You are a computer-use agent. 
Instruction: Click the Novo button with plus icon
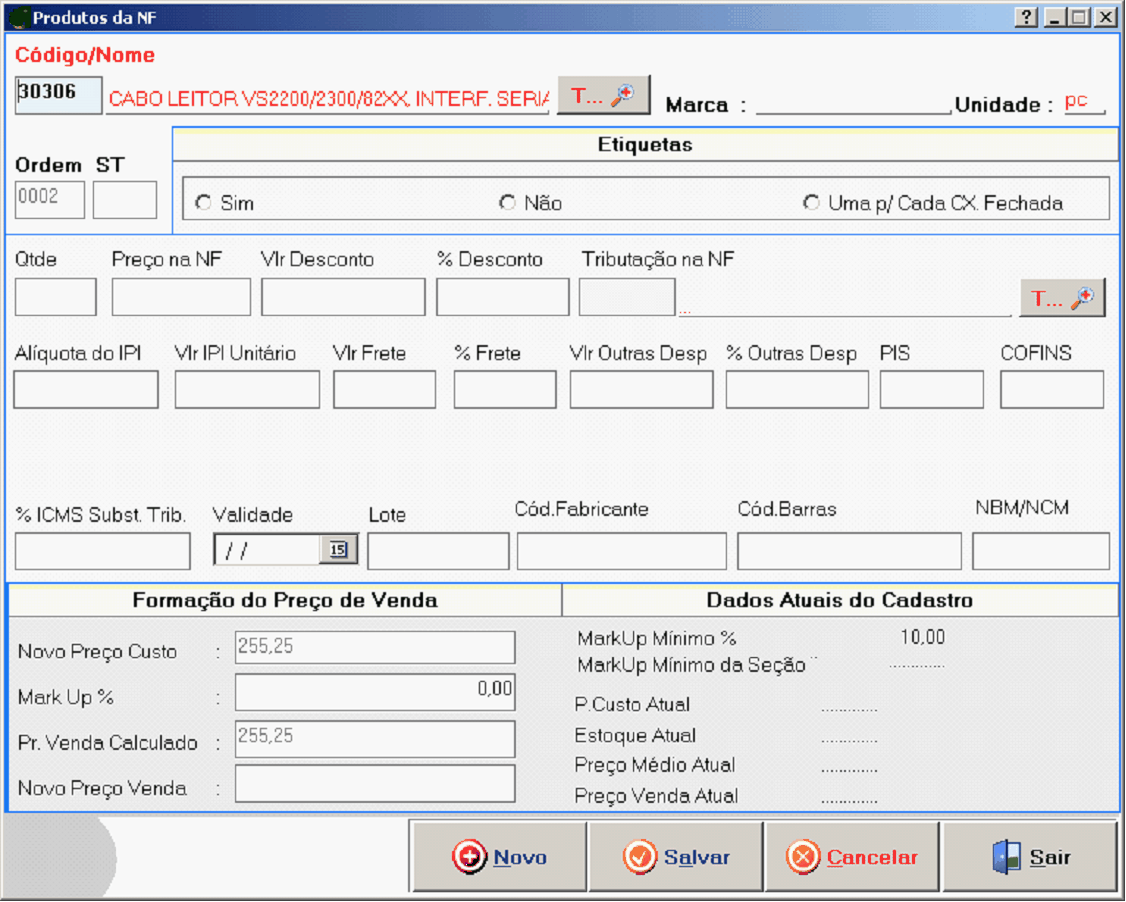click(499, 857)
